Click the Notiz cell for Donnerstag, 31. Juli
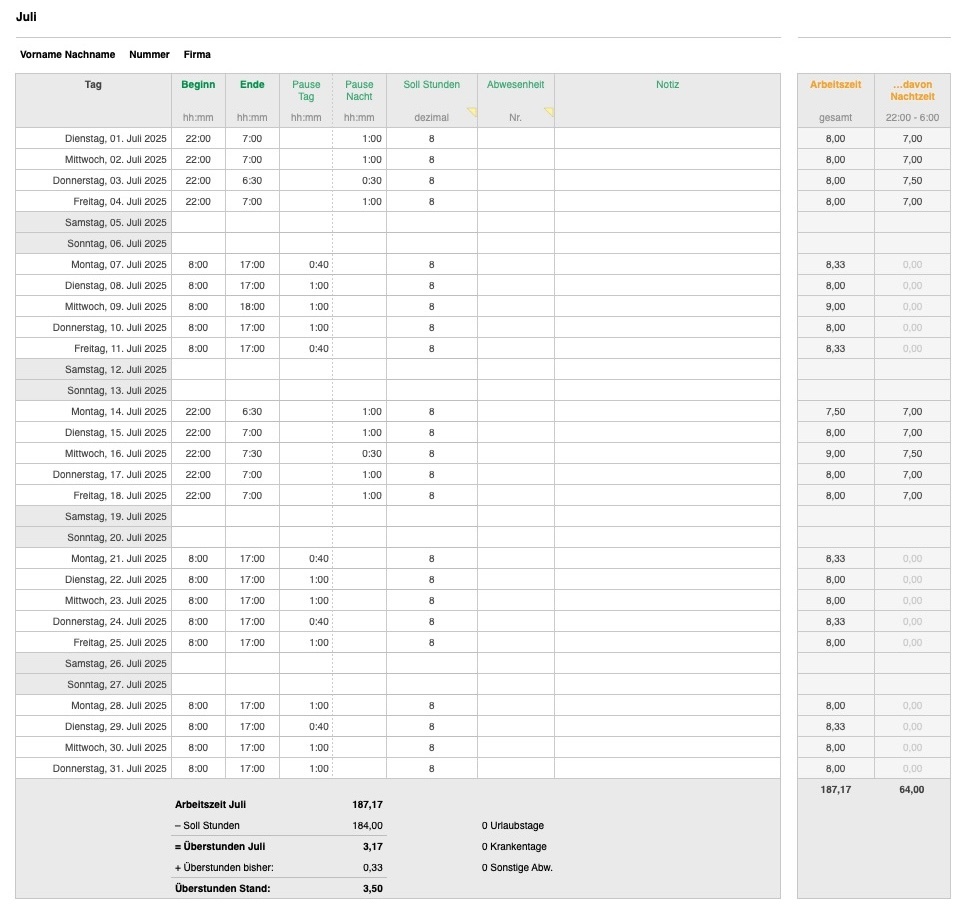The width and height of the screenshot is (969, 917). (x=667, y=769)
